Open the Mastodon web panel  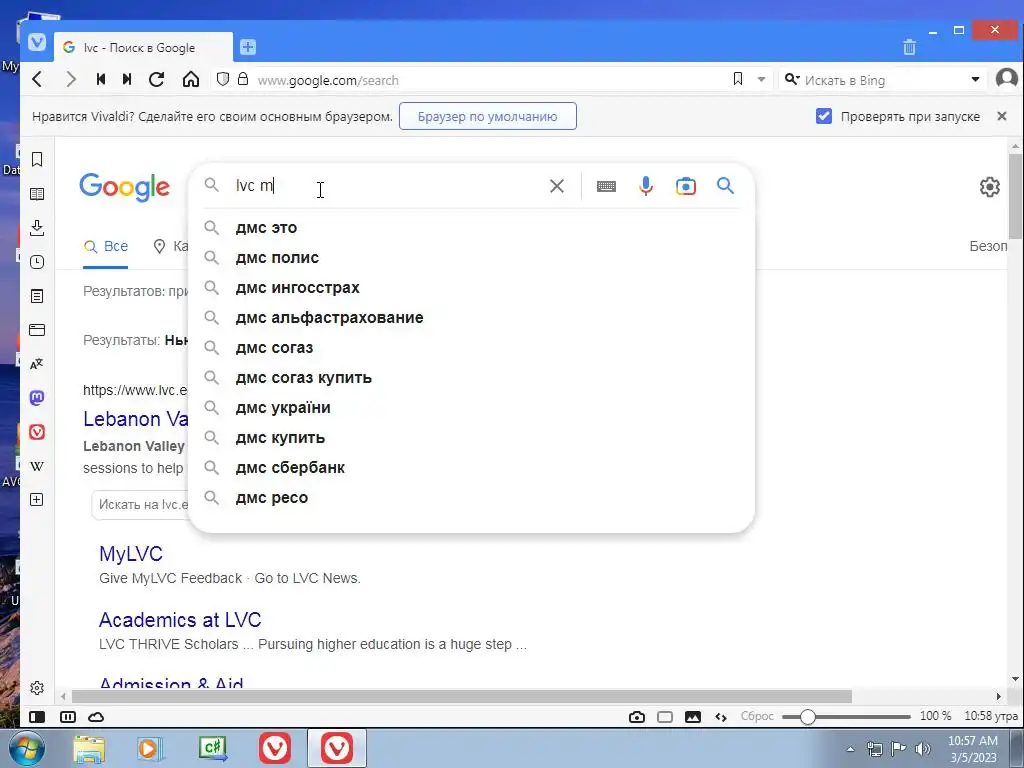(x=37, y=398)
